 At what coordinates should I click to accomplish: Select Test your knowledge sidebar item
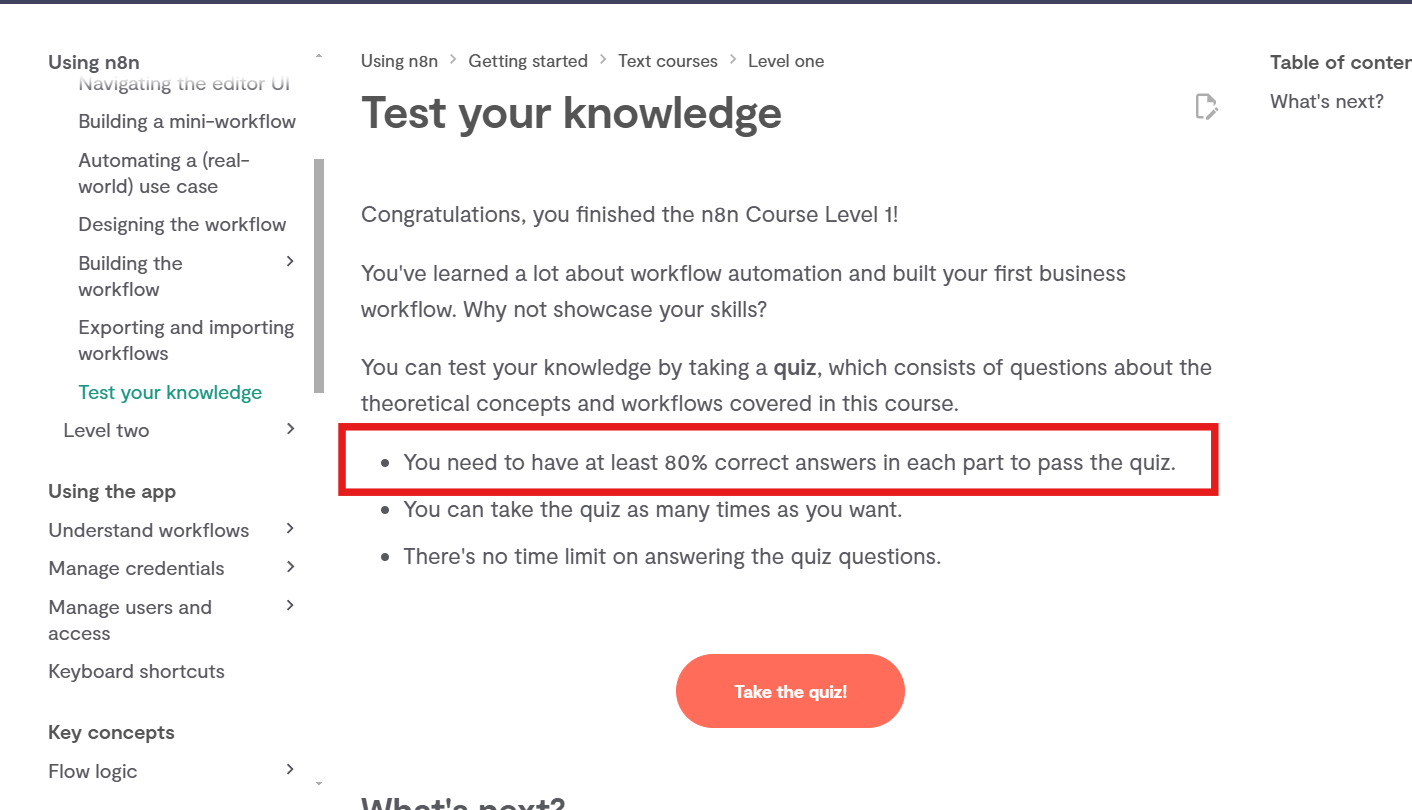(170, 392)
